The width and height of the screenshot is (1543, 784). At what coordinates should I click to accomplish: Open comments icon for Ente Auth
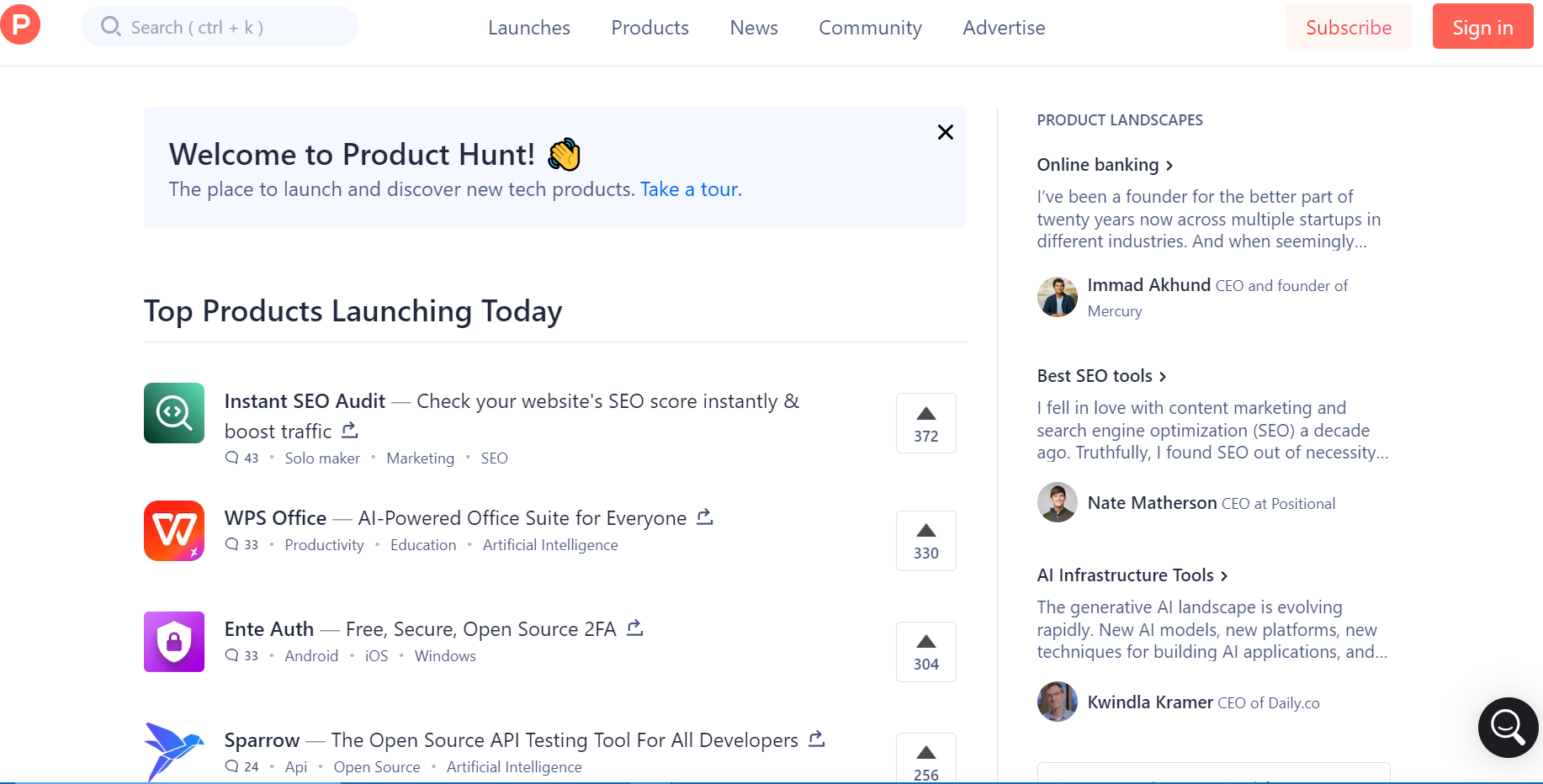click(232, 655)
